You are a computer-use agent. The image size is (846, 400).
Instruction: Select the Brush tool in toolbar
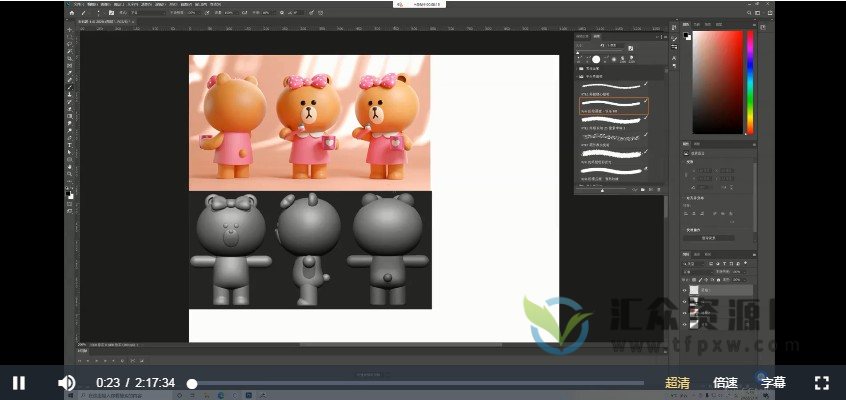pos(70,87)
